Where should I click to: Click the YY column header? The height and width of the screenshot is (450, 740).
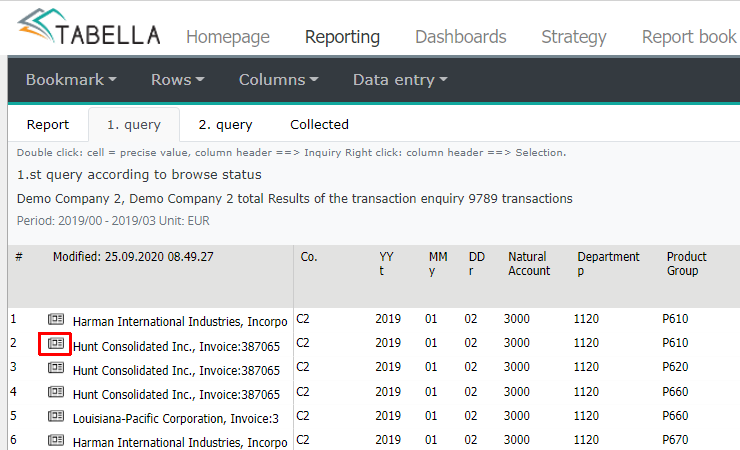click(x=386, y=264)
